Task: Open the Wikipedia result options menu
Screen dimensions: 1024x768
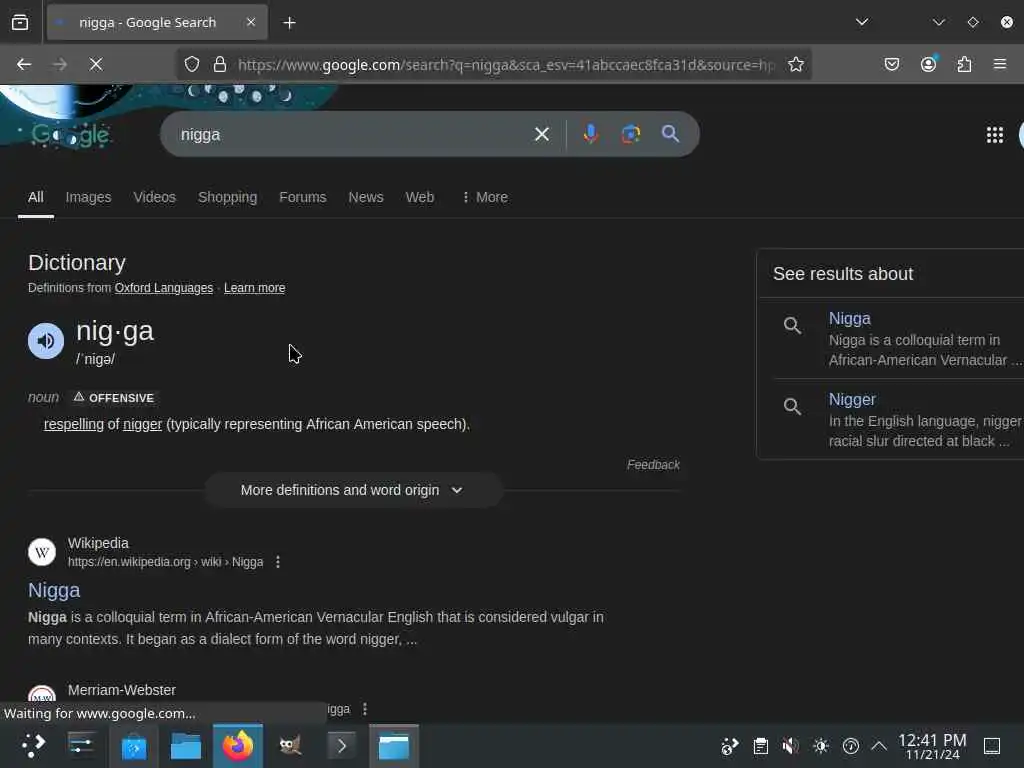Action: click(278, 562)
